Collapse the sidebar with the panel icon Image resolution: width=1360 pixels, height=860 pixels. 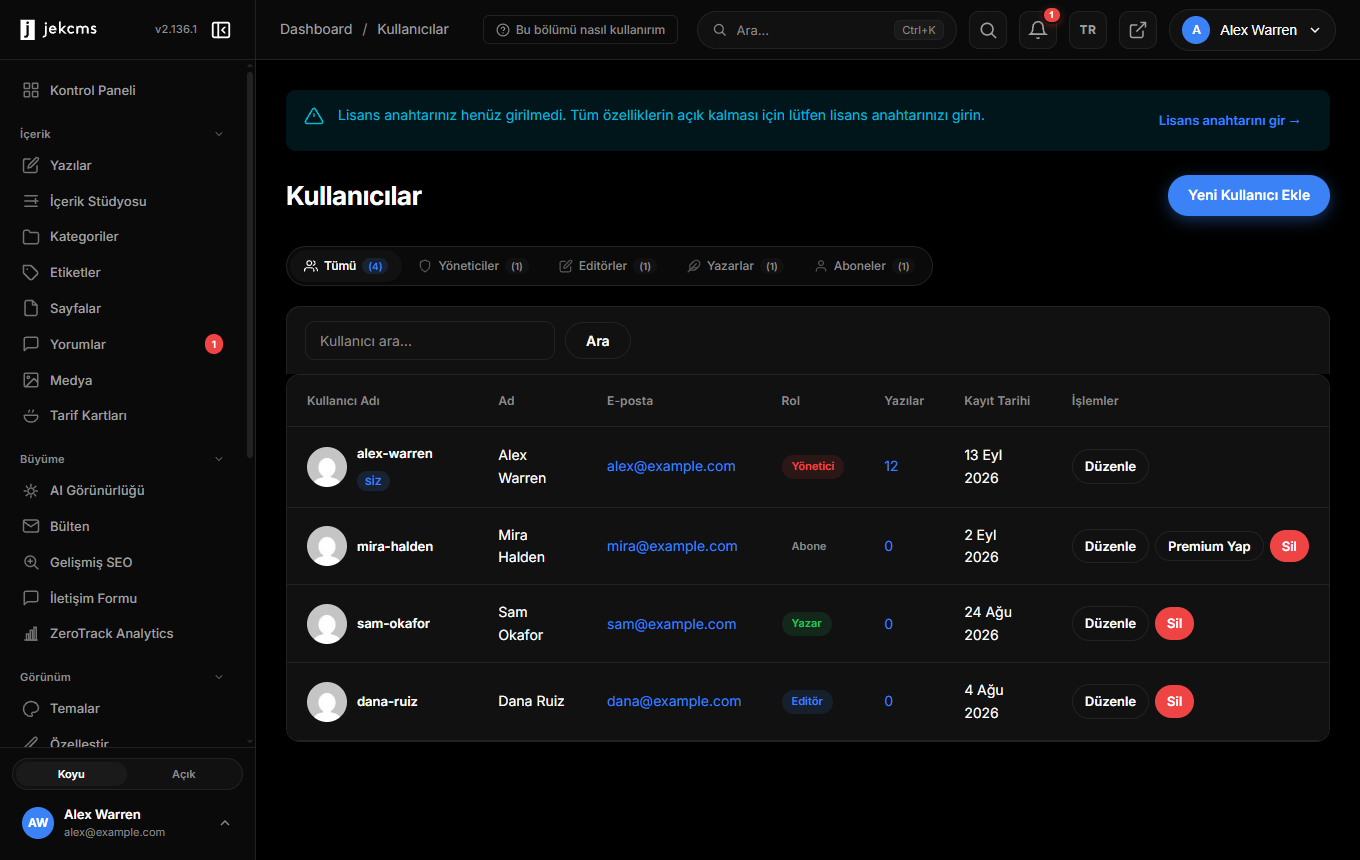point(221,30)
